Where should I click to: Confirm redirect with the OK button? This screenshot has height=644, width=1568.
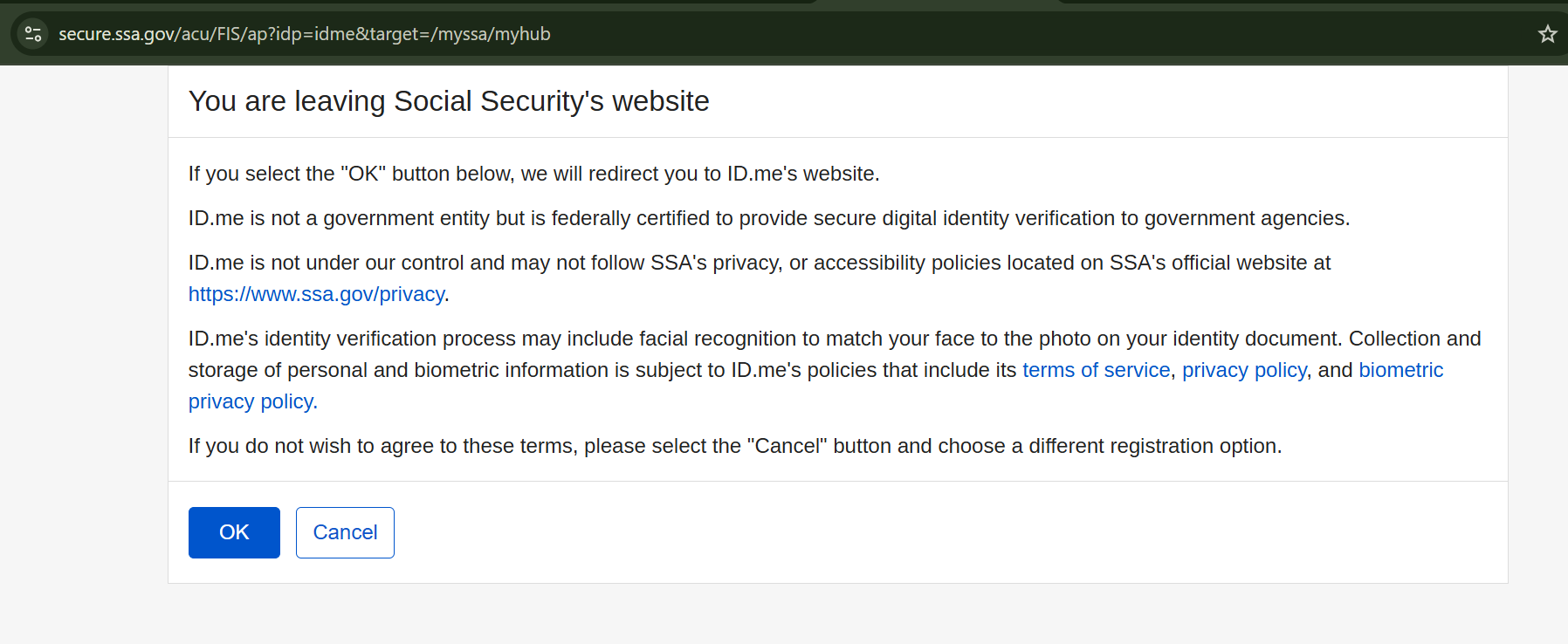click(x=234, y=532)
